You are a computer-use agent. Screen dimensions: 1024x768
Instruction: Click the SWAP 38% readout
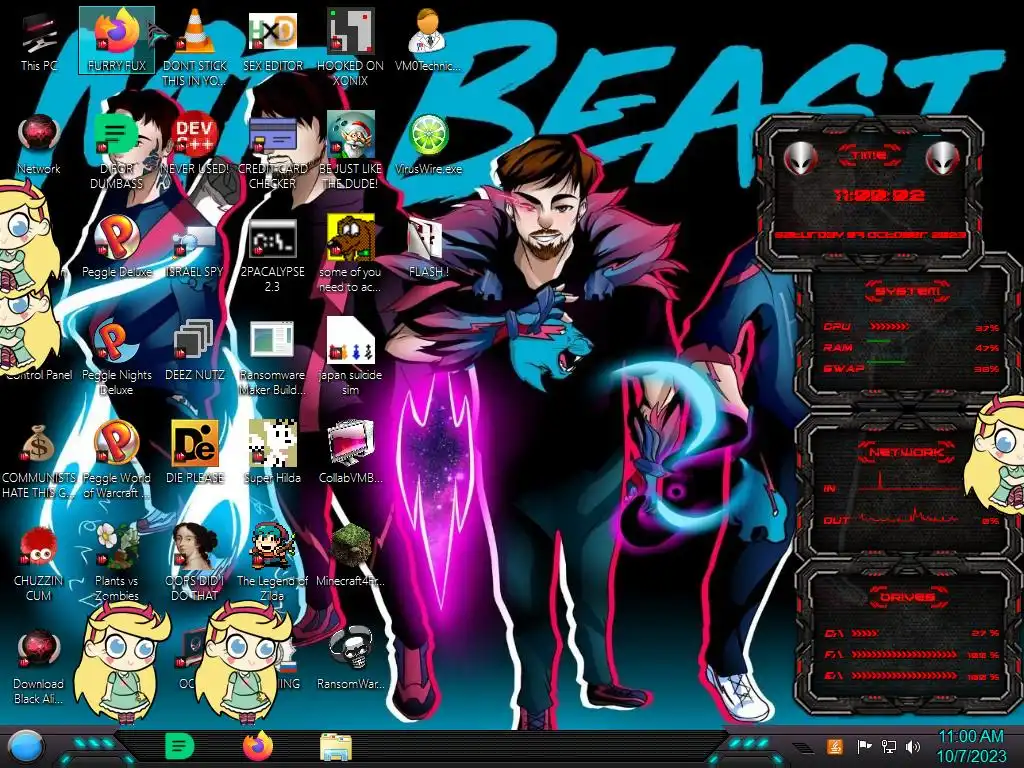point(987,369)
